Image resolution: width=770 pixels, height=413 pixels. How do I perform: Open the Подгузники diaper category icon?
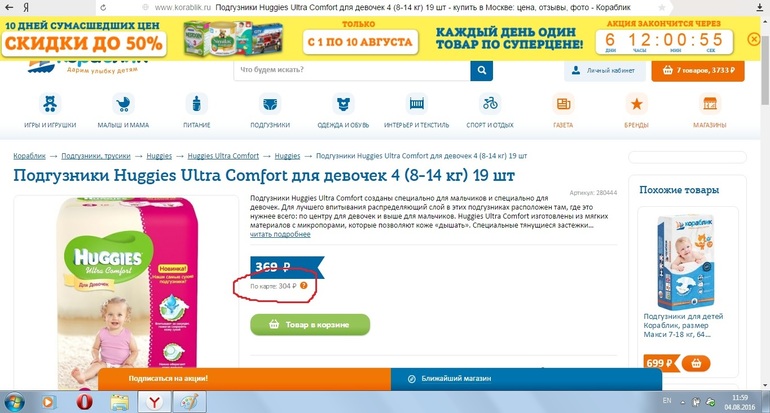tap(270, 104)
